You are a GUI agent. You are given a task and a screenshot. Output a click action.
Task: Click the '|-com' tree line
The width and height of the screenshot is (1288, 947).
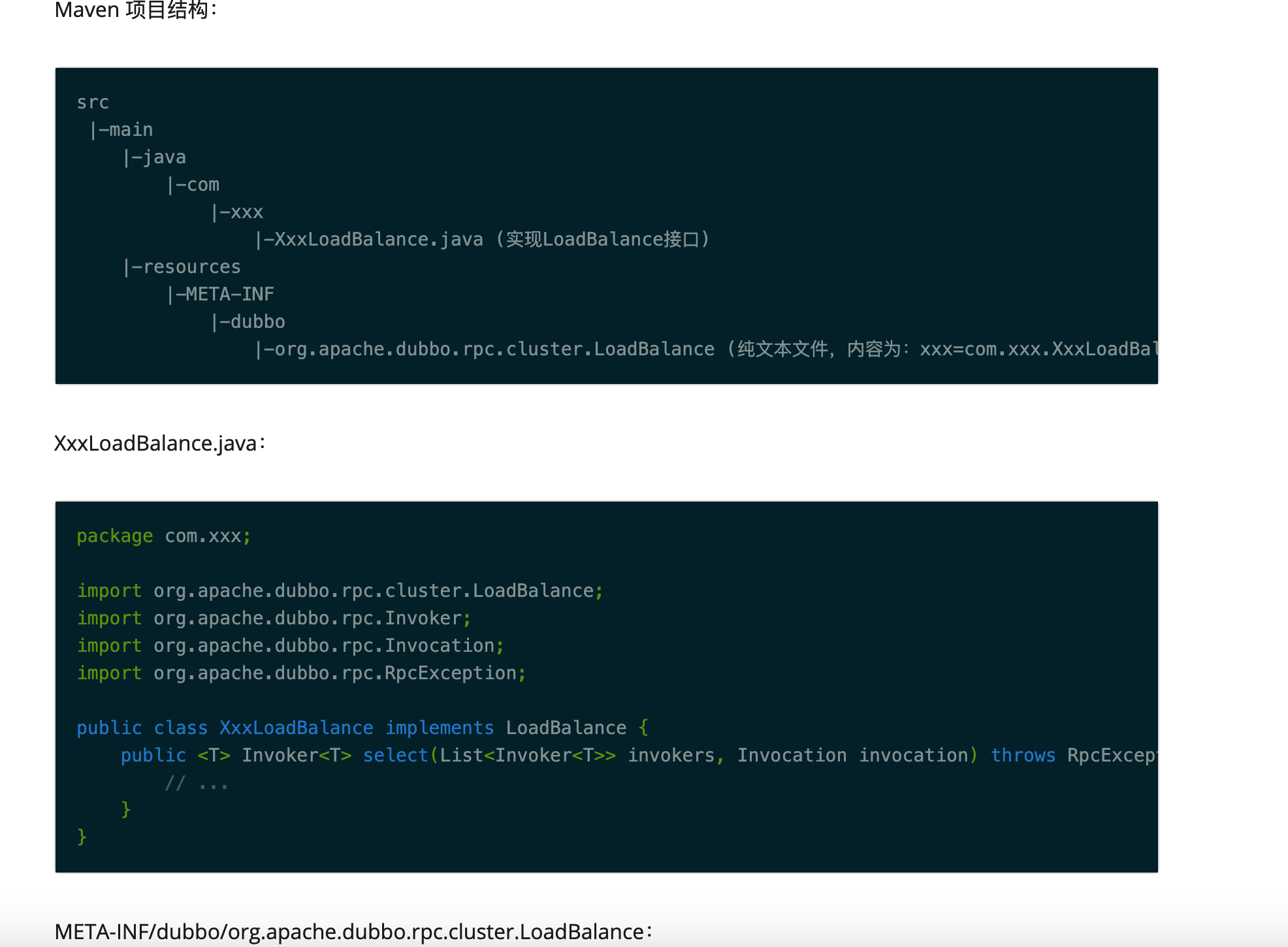[x=193, y=185]
